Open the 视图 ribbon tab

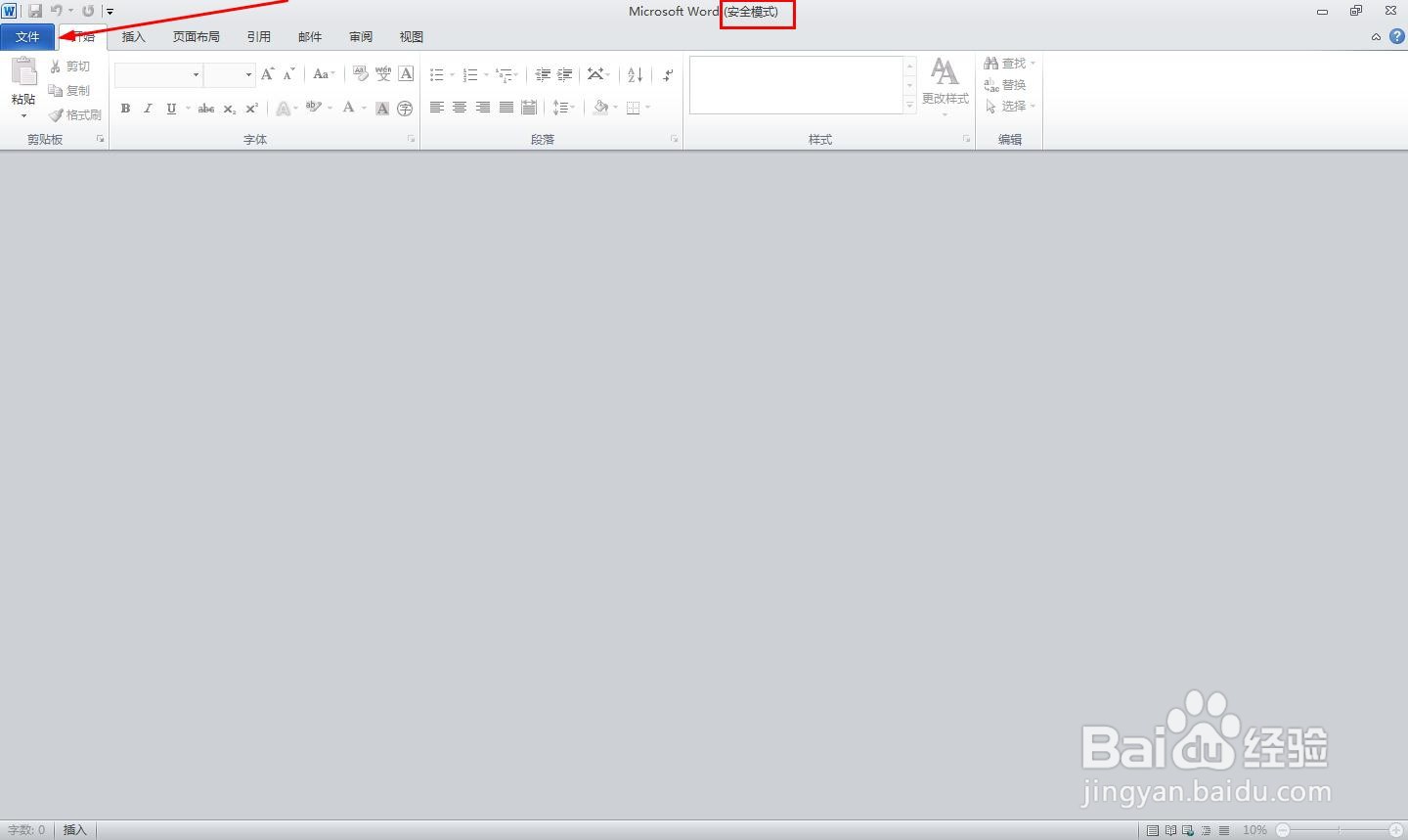click(412, 37)
